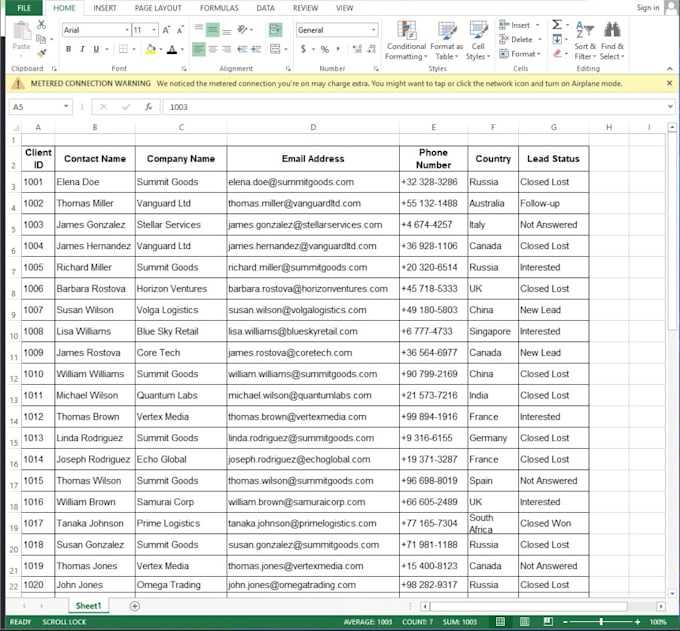
Task: Click the Copy icon
Action: coord(41,39)
